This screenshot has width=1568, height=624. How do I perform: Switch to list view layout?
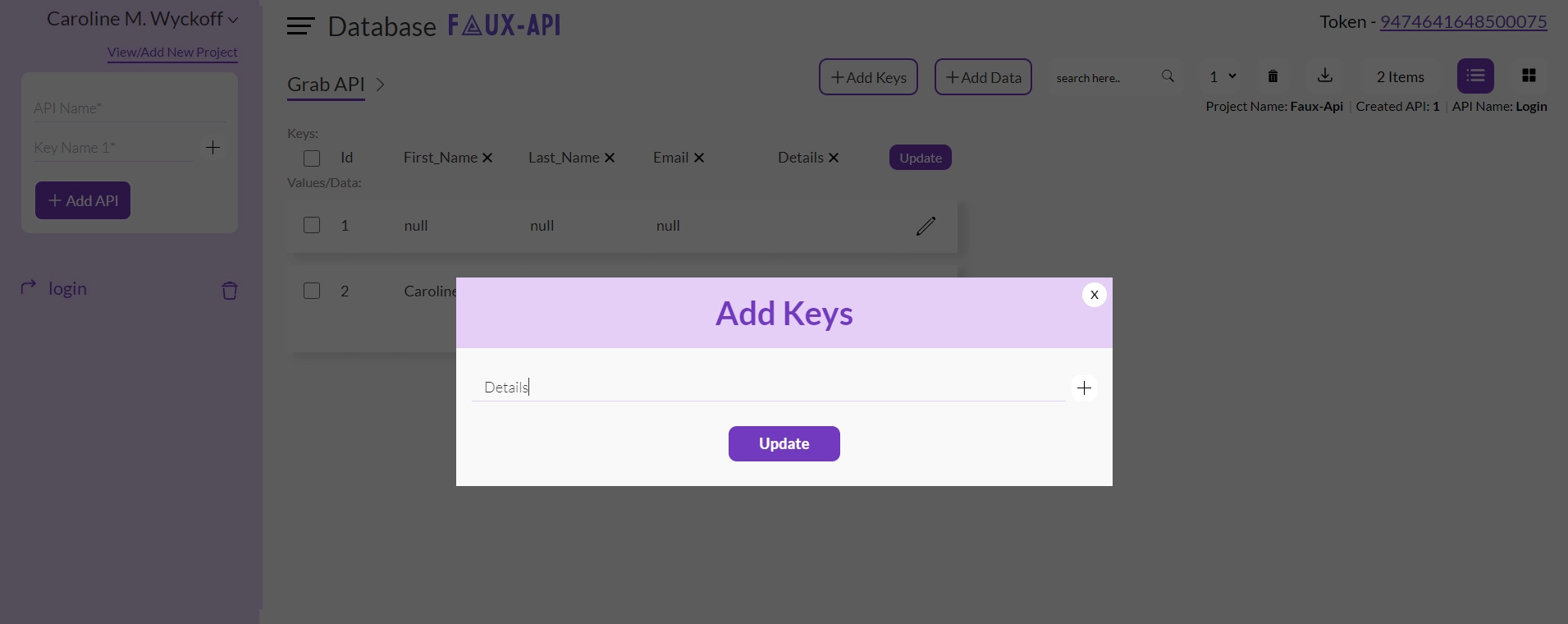pyautogui.click(x=1474, y=76)
